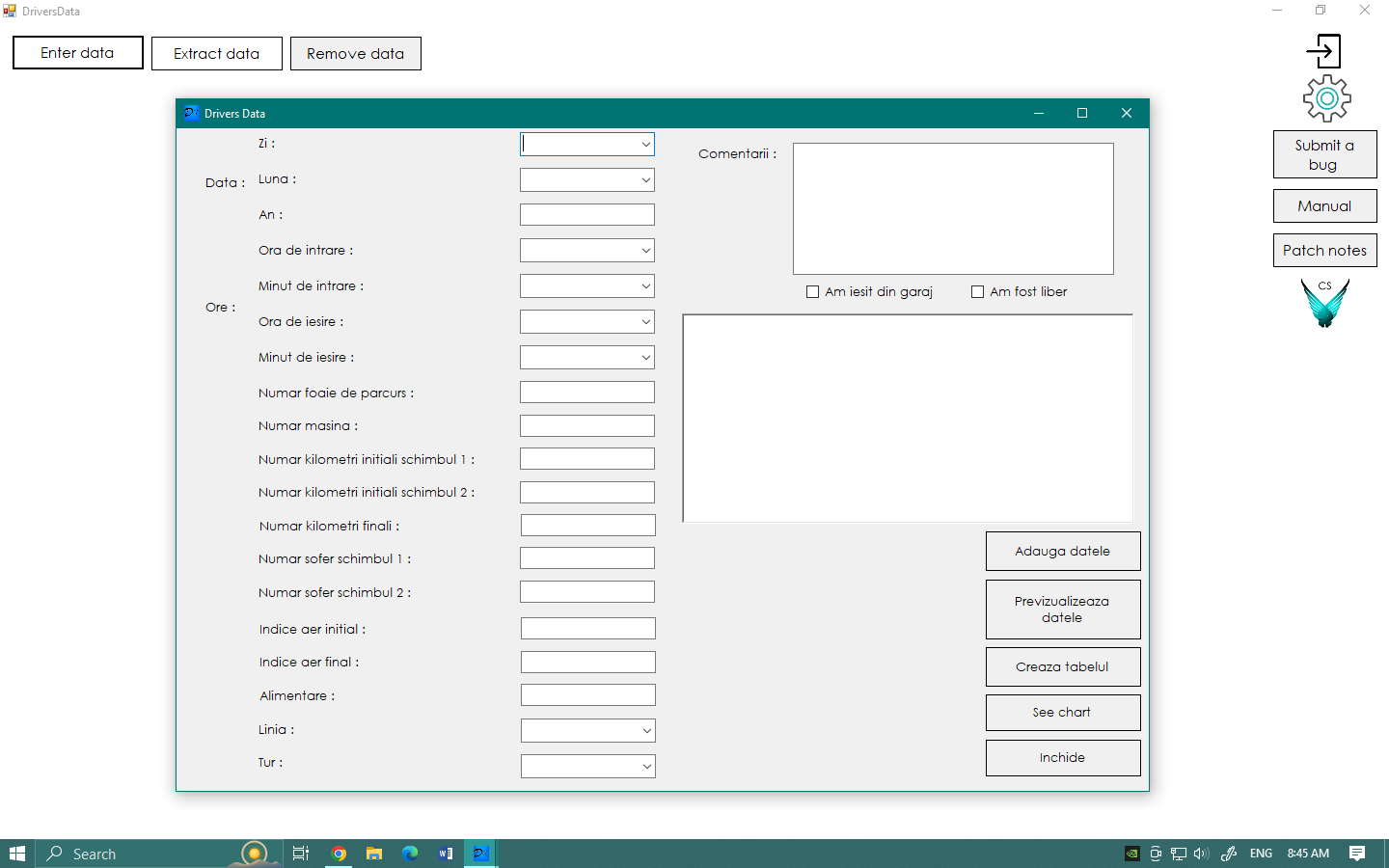Click the CS winged logo icon
The image size is (1389, 868).
click(1324, 303)
